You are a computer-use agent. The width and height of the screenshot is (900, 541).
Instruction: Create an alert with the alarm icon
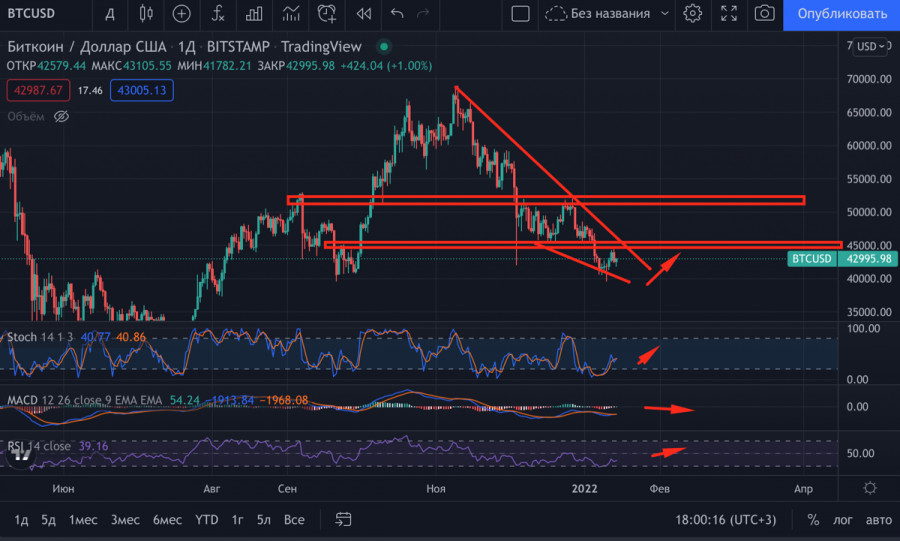point(327,13)
